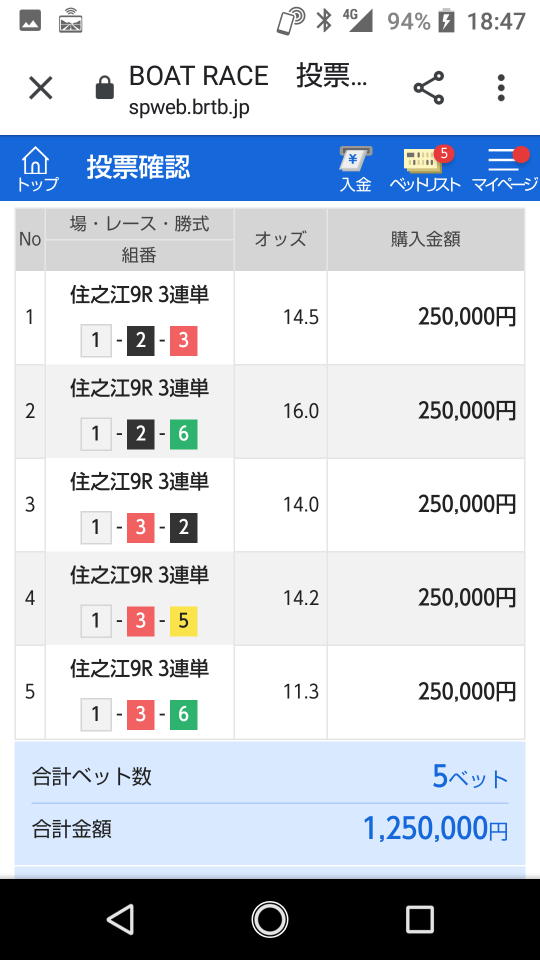
Task: Open the ベットリスト bet list icon
Action: point(425,169)
